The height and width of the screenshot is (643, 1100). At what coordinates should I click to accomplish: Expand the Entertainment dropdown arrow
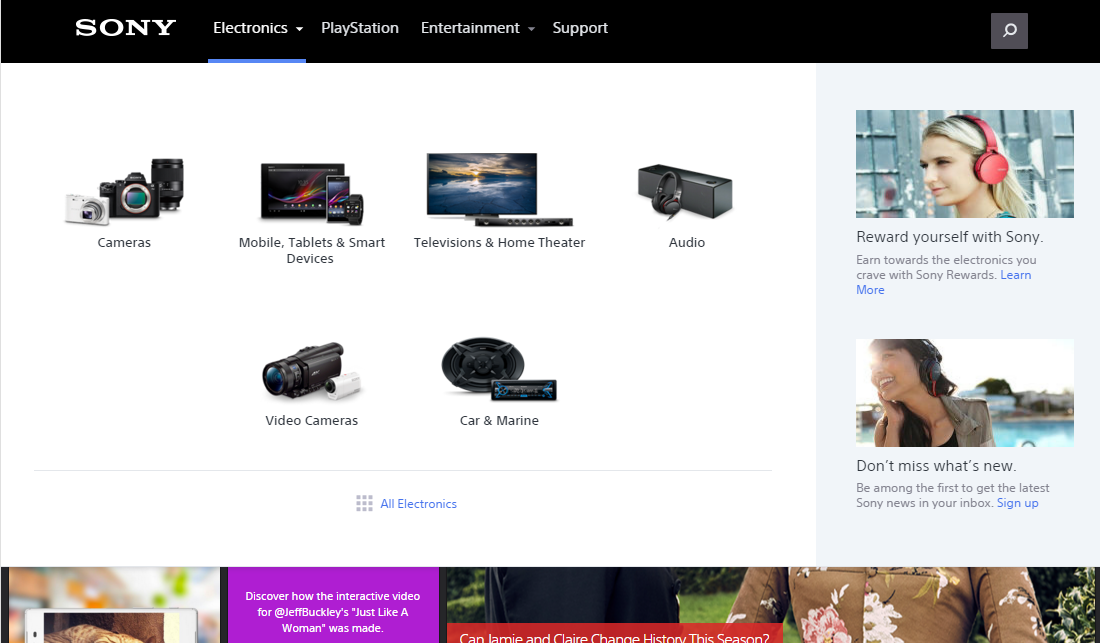pos(531,30)
